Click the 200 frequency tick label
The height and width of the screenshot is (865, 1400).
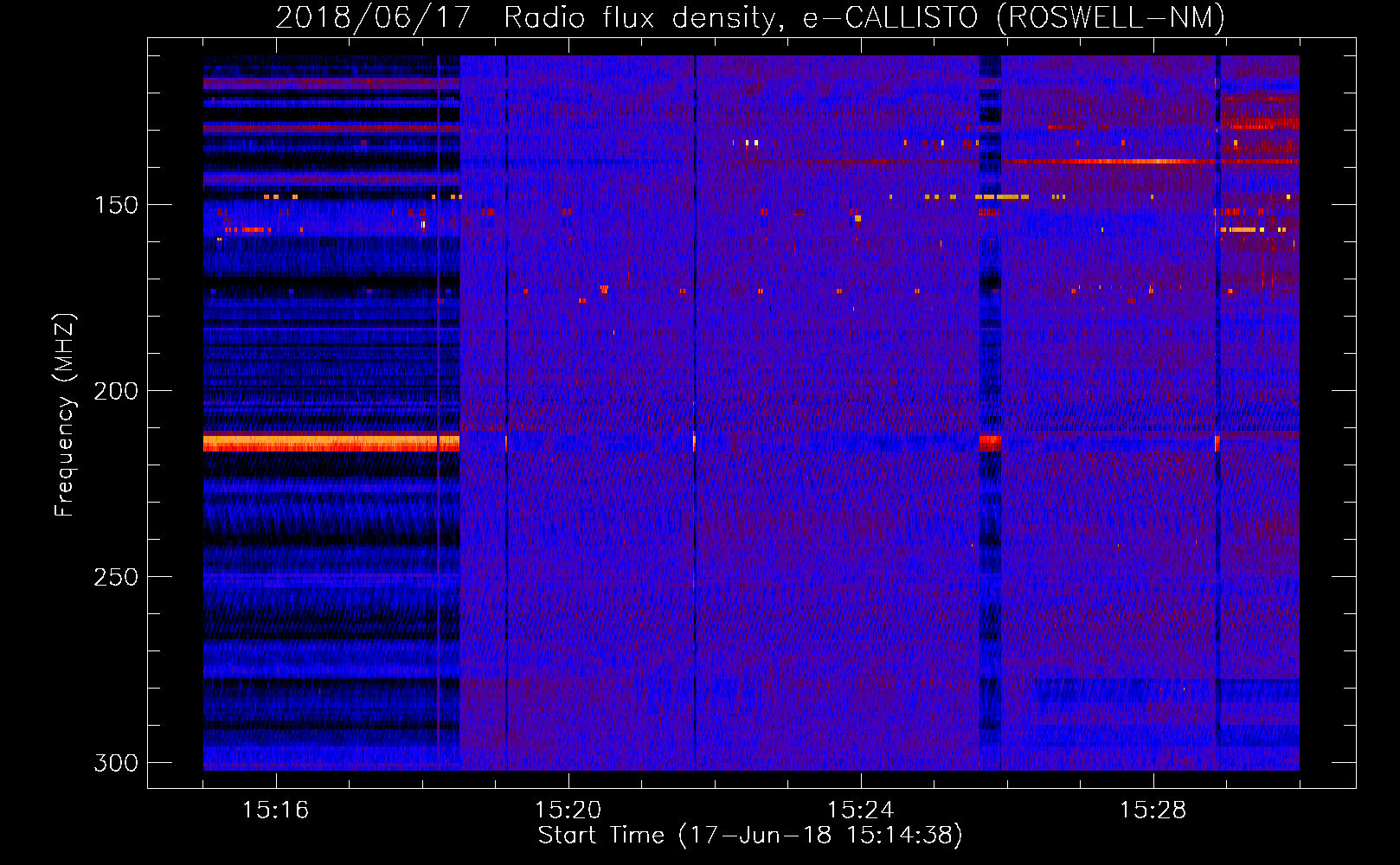pos(116,391)
